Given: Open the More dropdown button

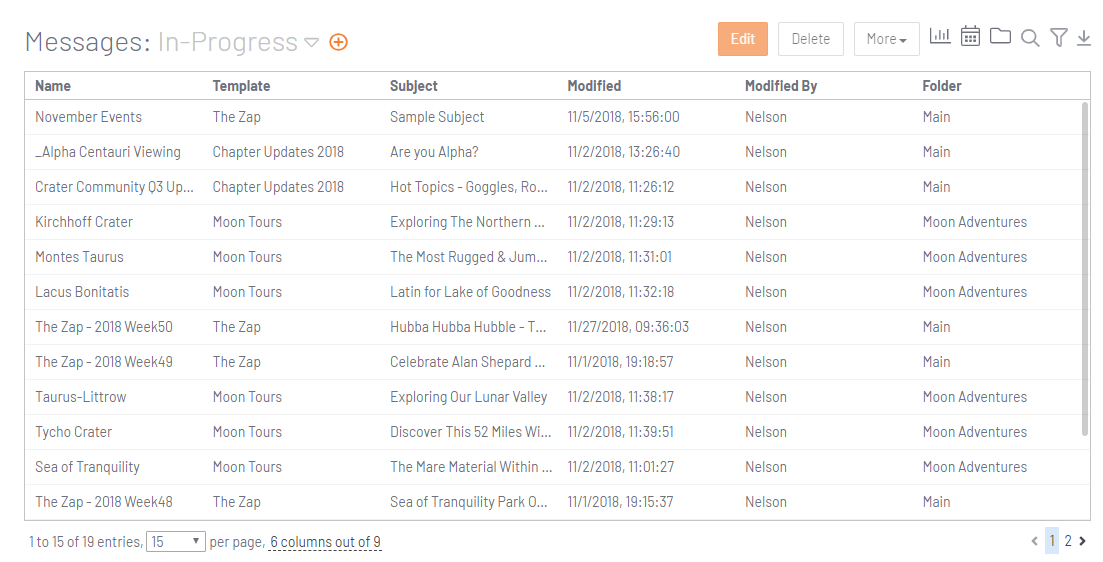Looking at the screenshot, I should [886, 39].
